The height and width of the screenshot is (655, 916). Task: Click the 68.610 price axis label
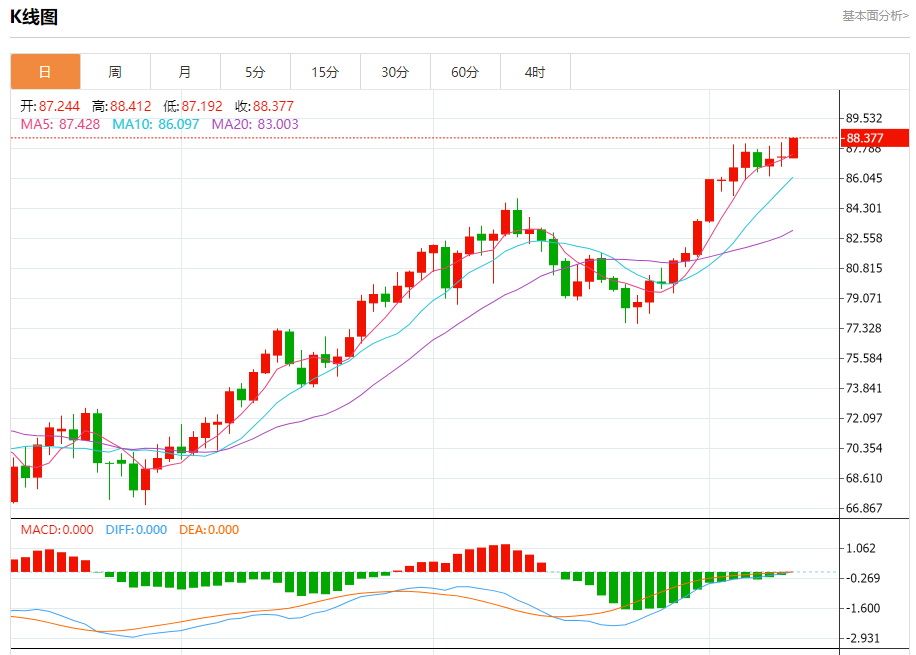pyautogui.click(x=864, y=478)
